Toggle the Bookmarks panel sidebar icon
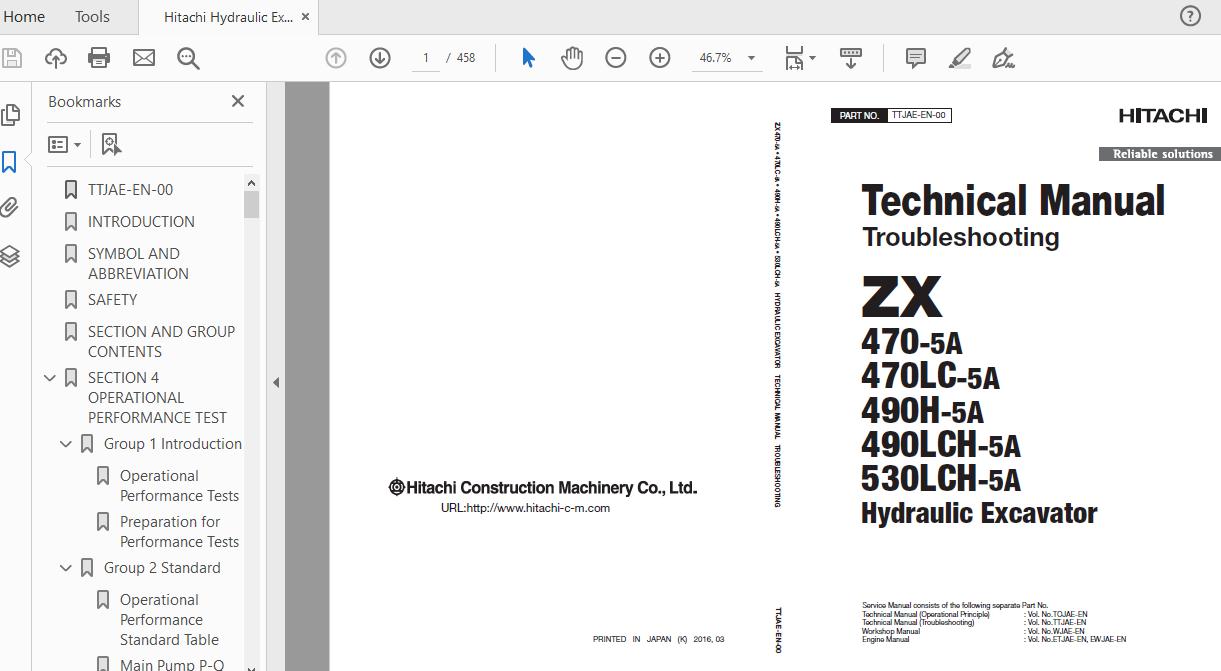The image size is (1221, 671). point(10,162)
